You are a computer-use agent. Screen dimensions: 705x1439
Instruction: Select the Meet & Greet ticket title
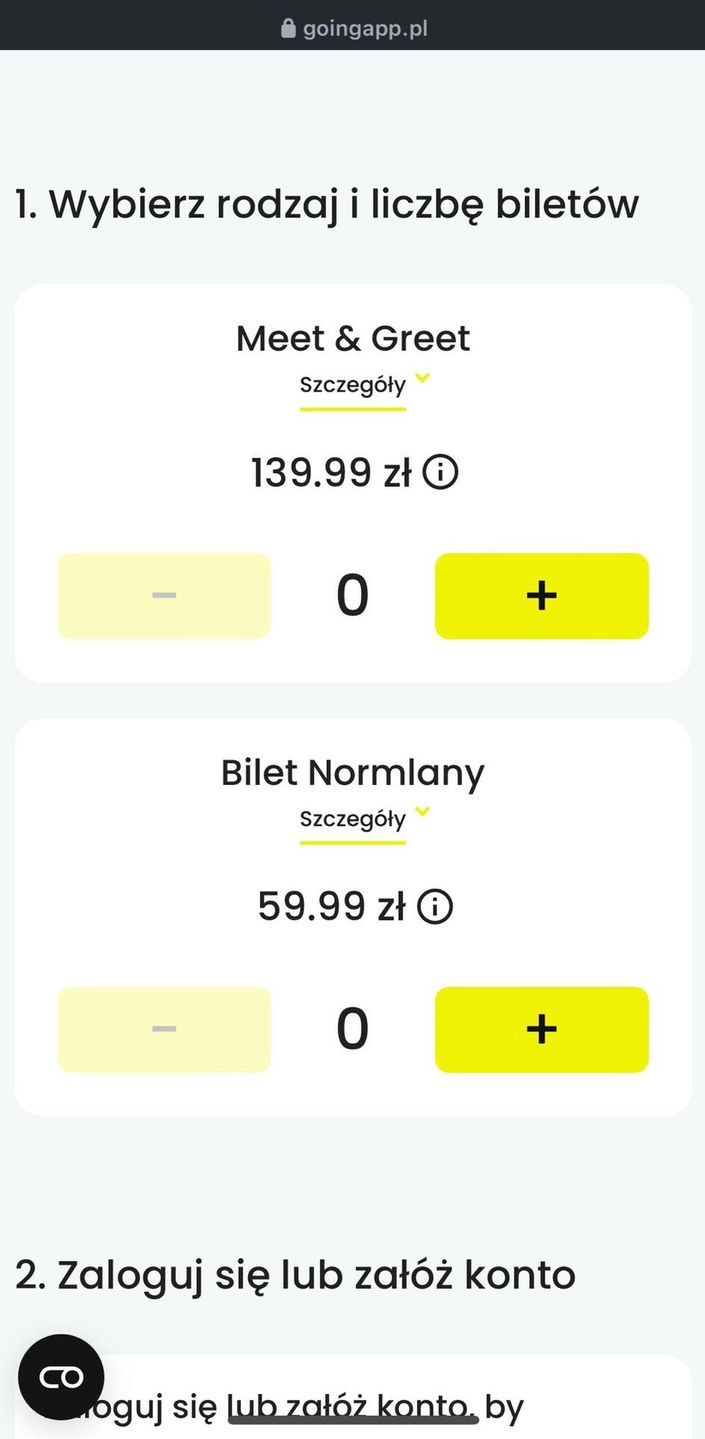(x=353, y=339)
